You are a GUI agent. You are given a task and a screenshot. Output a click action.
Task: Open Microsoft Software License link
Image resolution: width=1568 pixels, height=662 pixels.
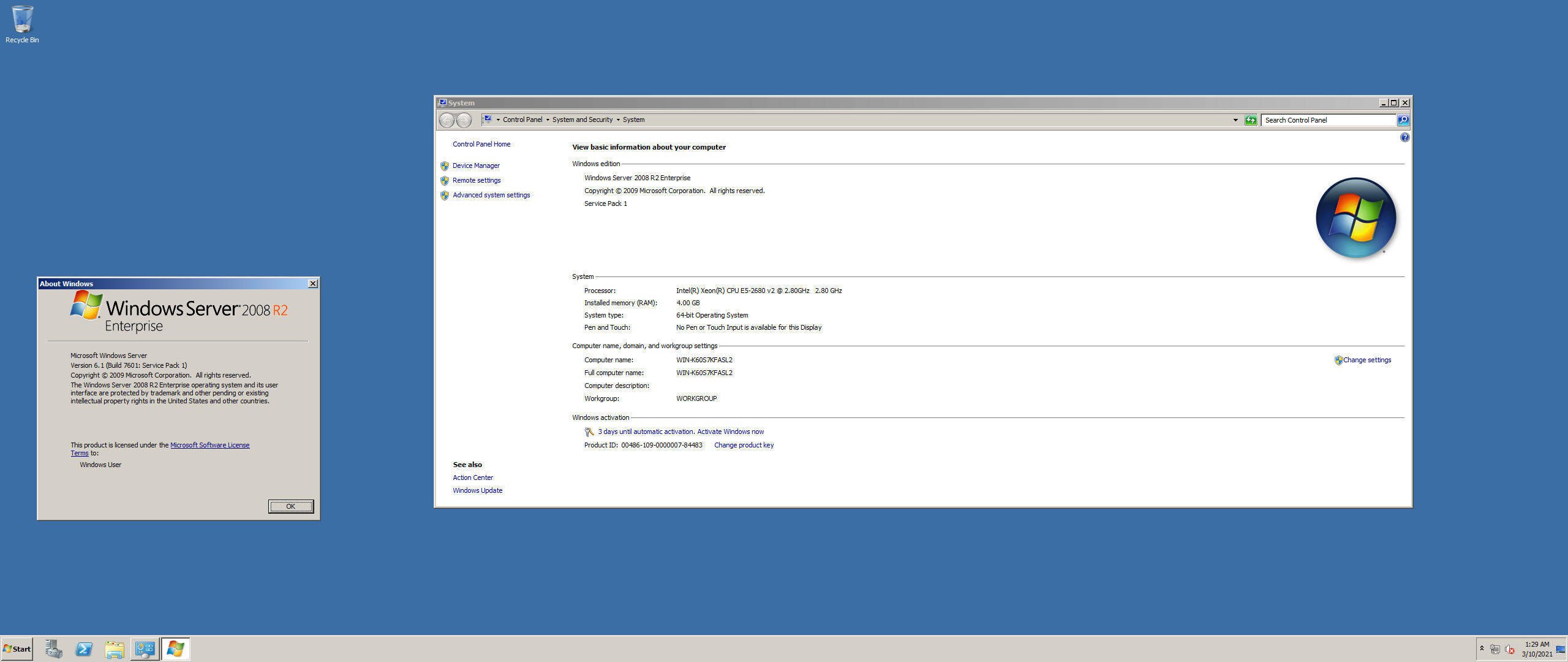coord(209,446)
